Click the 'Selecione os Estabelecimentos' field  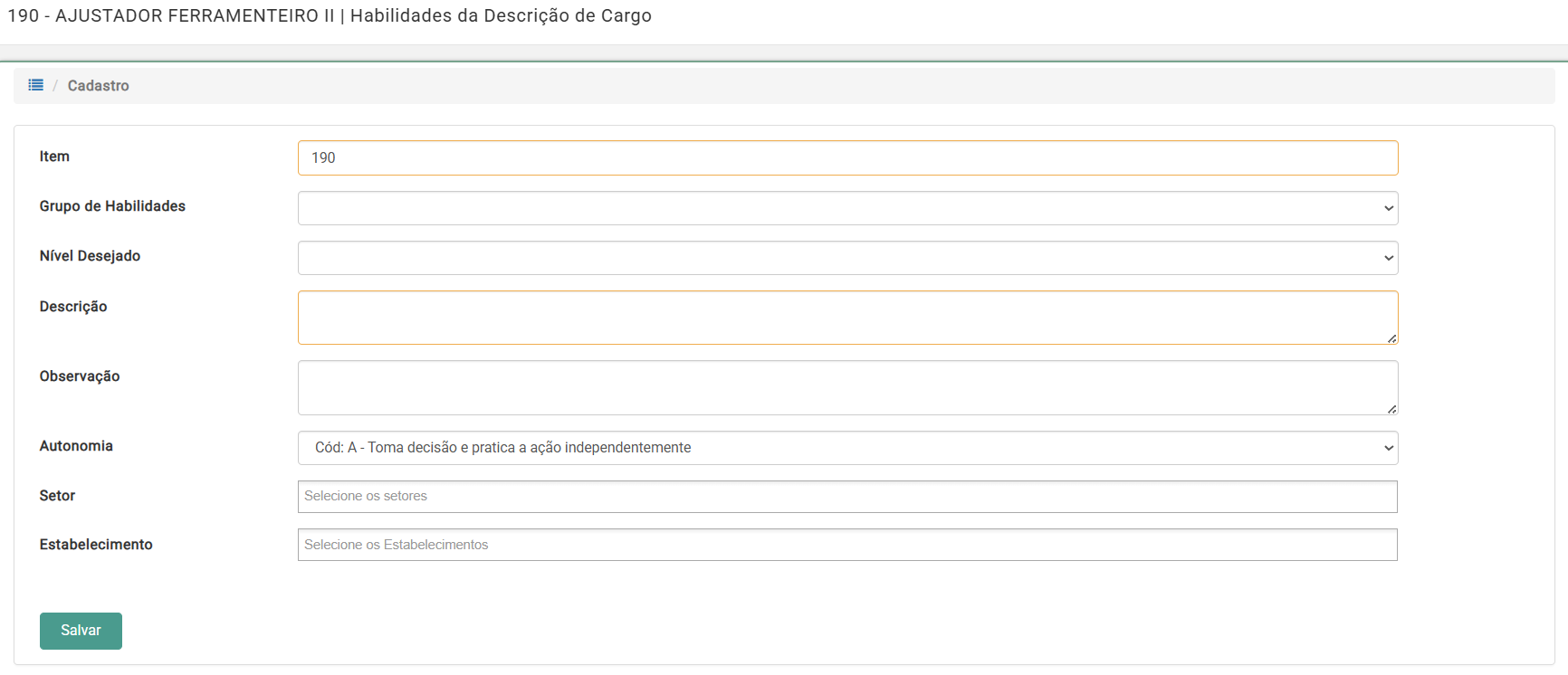[x=847, y=545]
